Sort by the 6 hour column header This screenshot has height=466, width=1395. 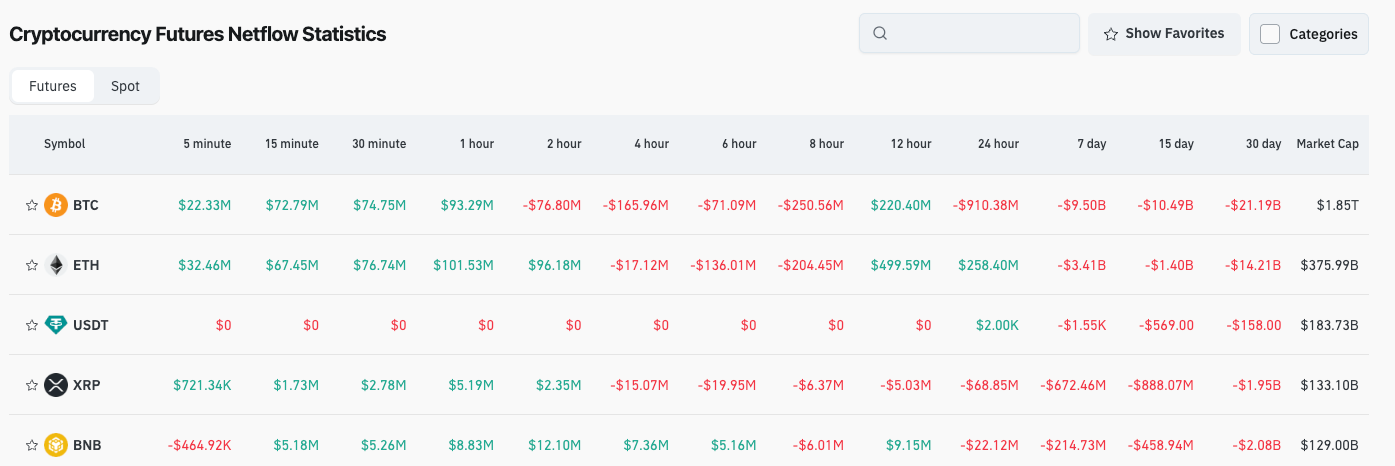[x=739, y=144]
